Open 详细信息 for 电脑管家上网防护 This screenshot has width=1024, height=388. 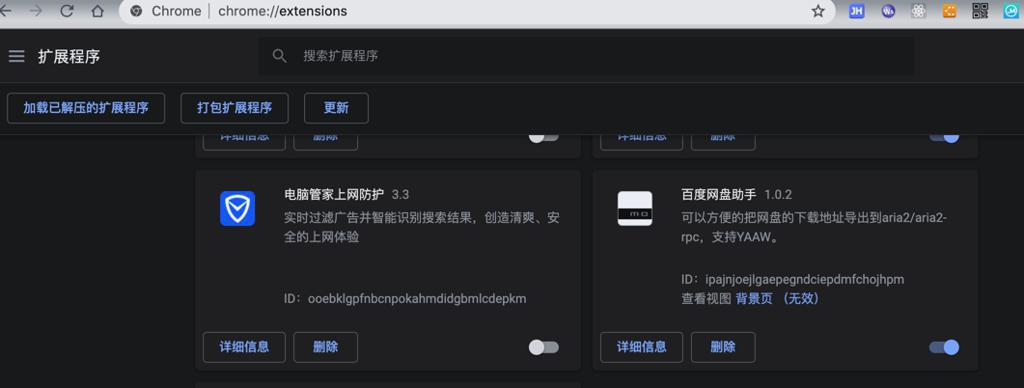[x=244, y=347]
